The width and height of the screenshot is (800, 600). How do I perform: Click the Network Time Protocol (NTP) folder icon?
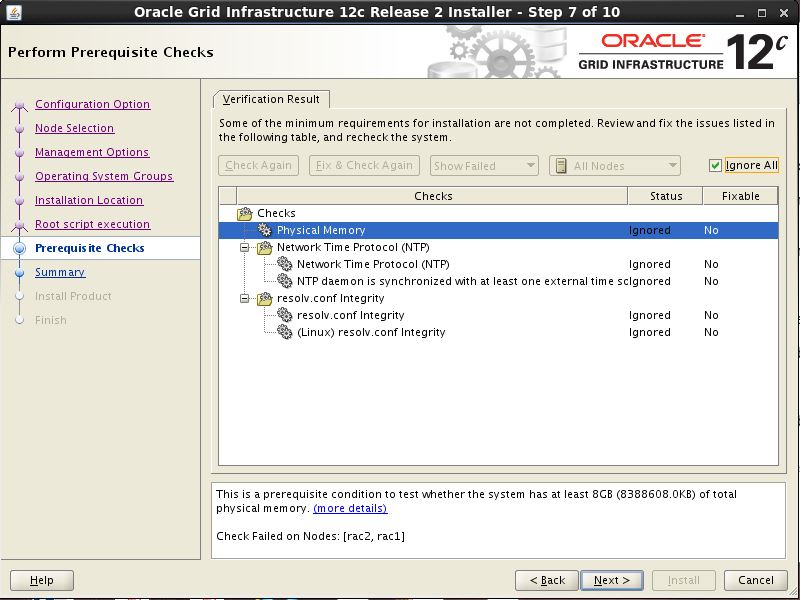coord(265,247)
